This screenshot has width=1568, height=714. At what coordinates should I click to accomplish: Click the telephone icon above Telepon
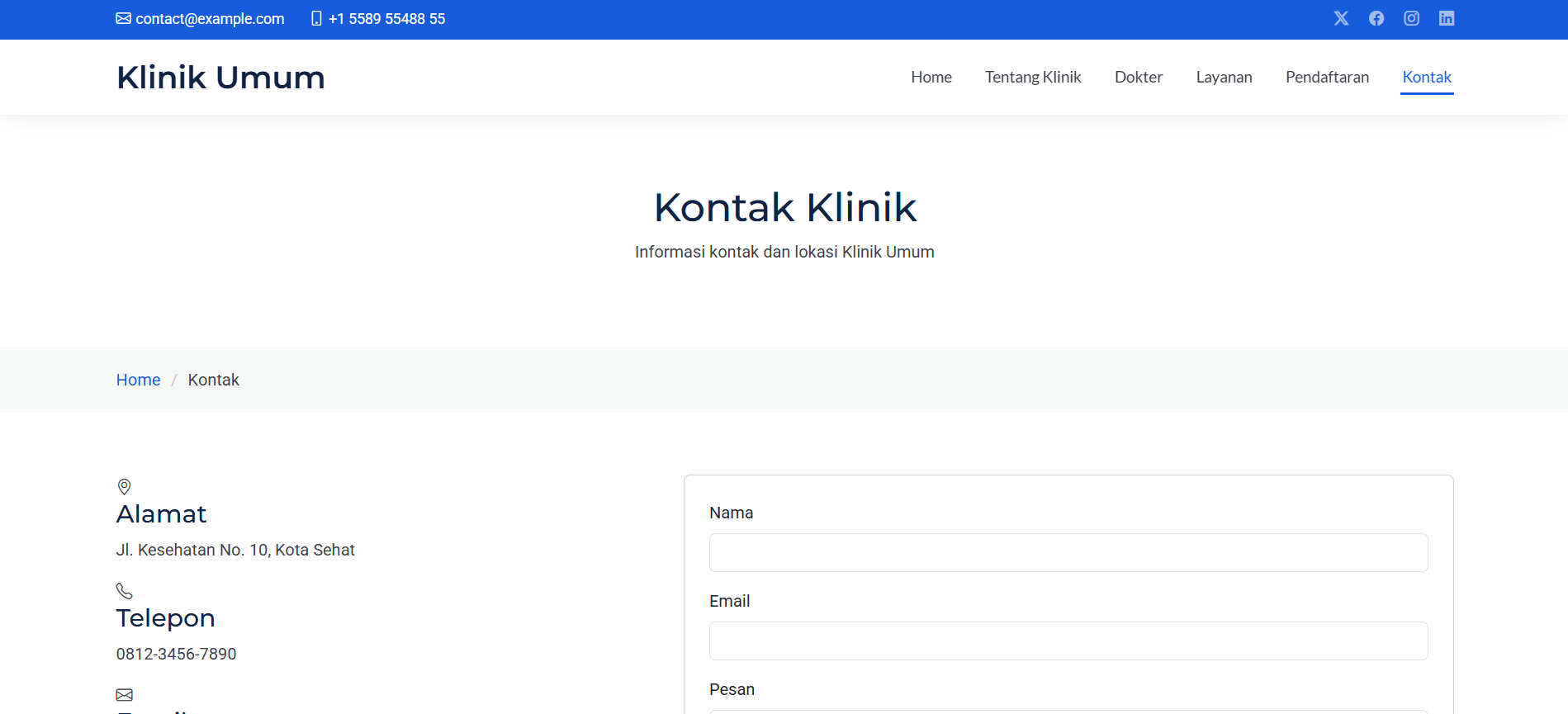[124, 591]
